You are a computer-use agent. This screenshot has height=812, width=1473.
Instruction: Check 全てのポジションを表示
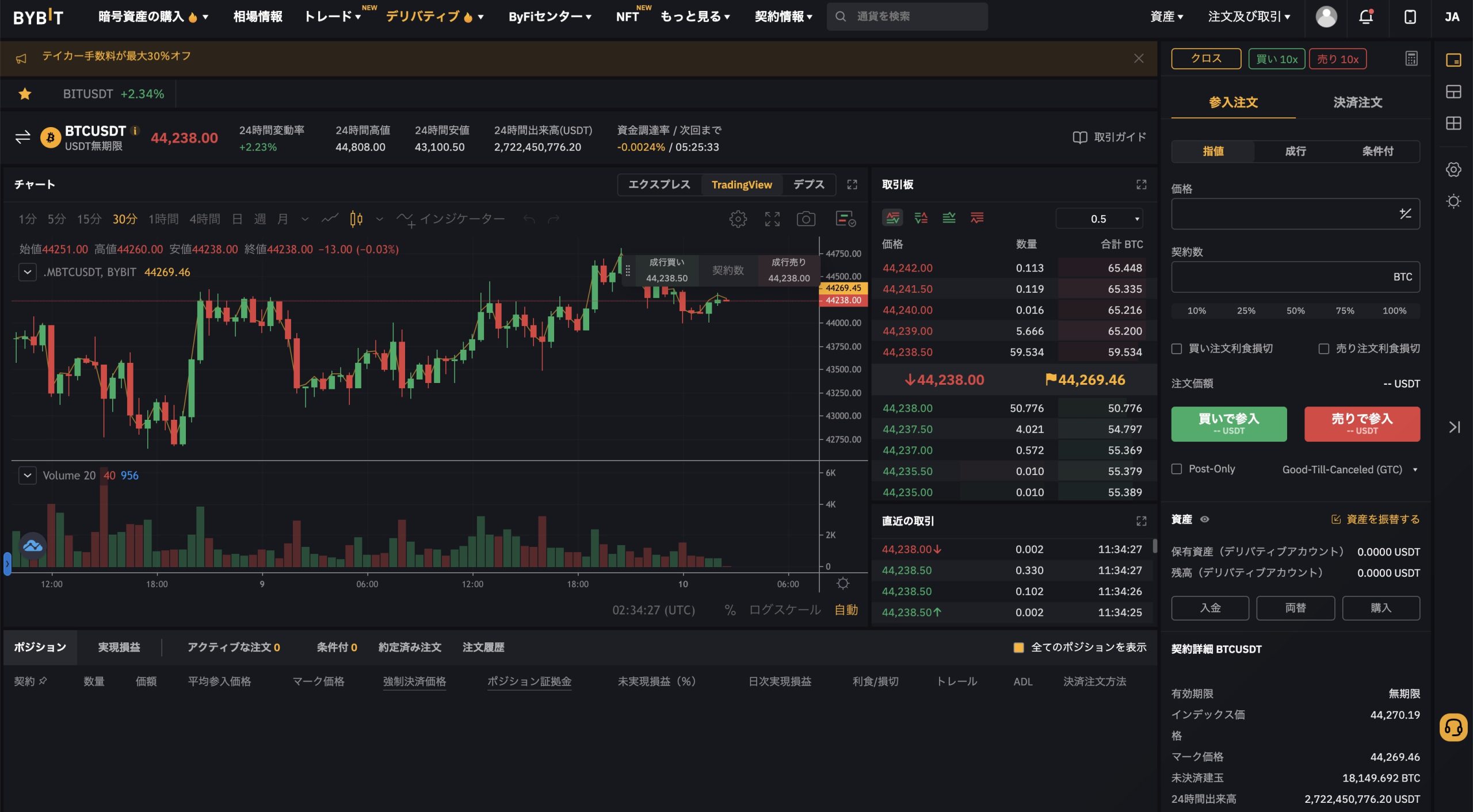1018,646
